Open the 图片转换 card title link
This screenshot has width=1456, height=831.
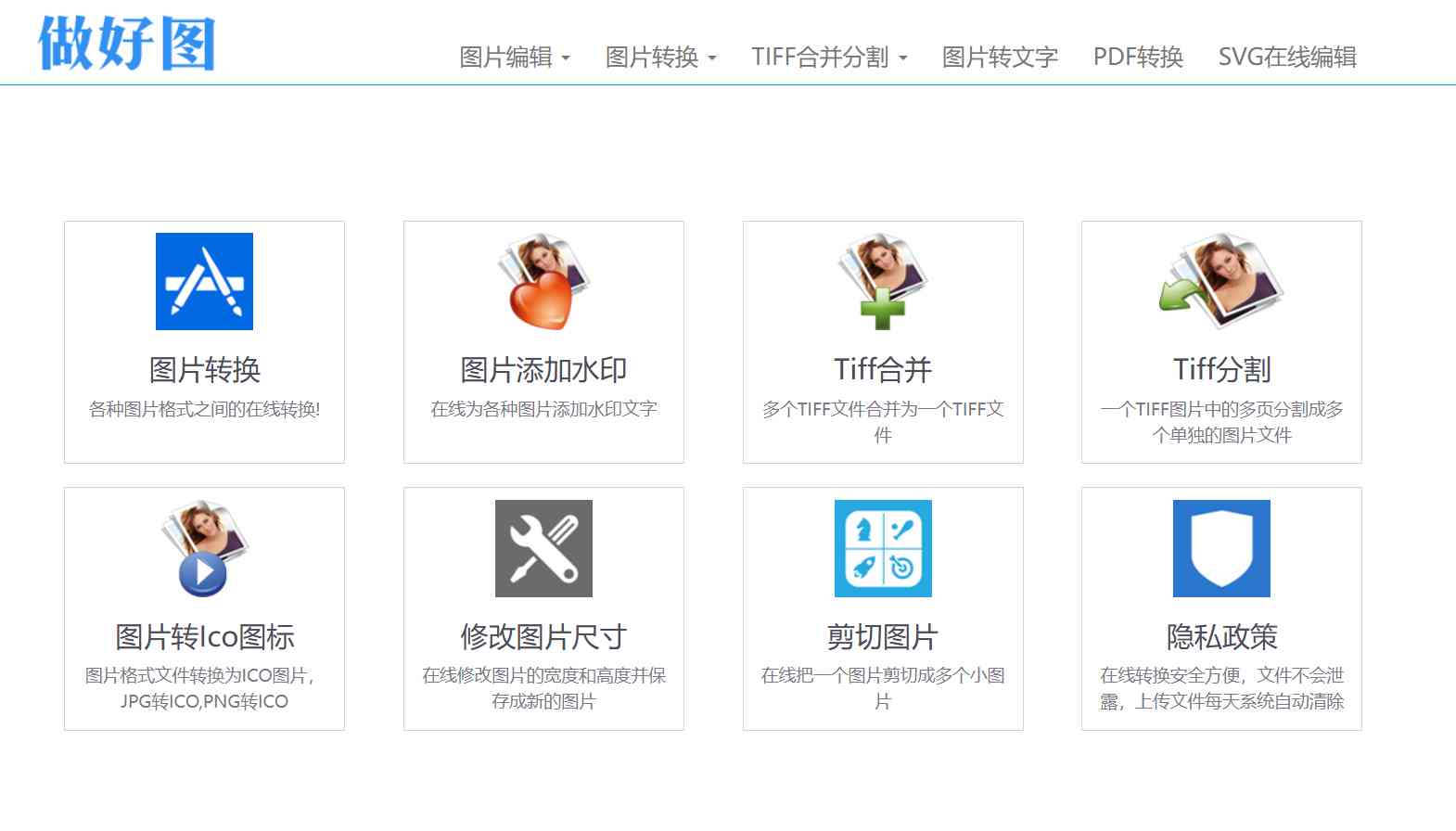(x=204, y=370)
